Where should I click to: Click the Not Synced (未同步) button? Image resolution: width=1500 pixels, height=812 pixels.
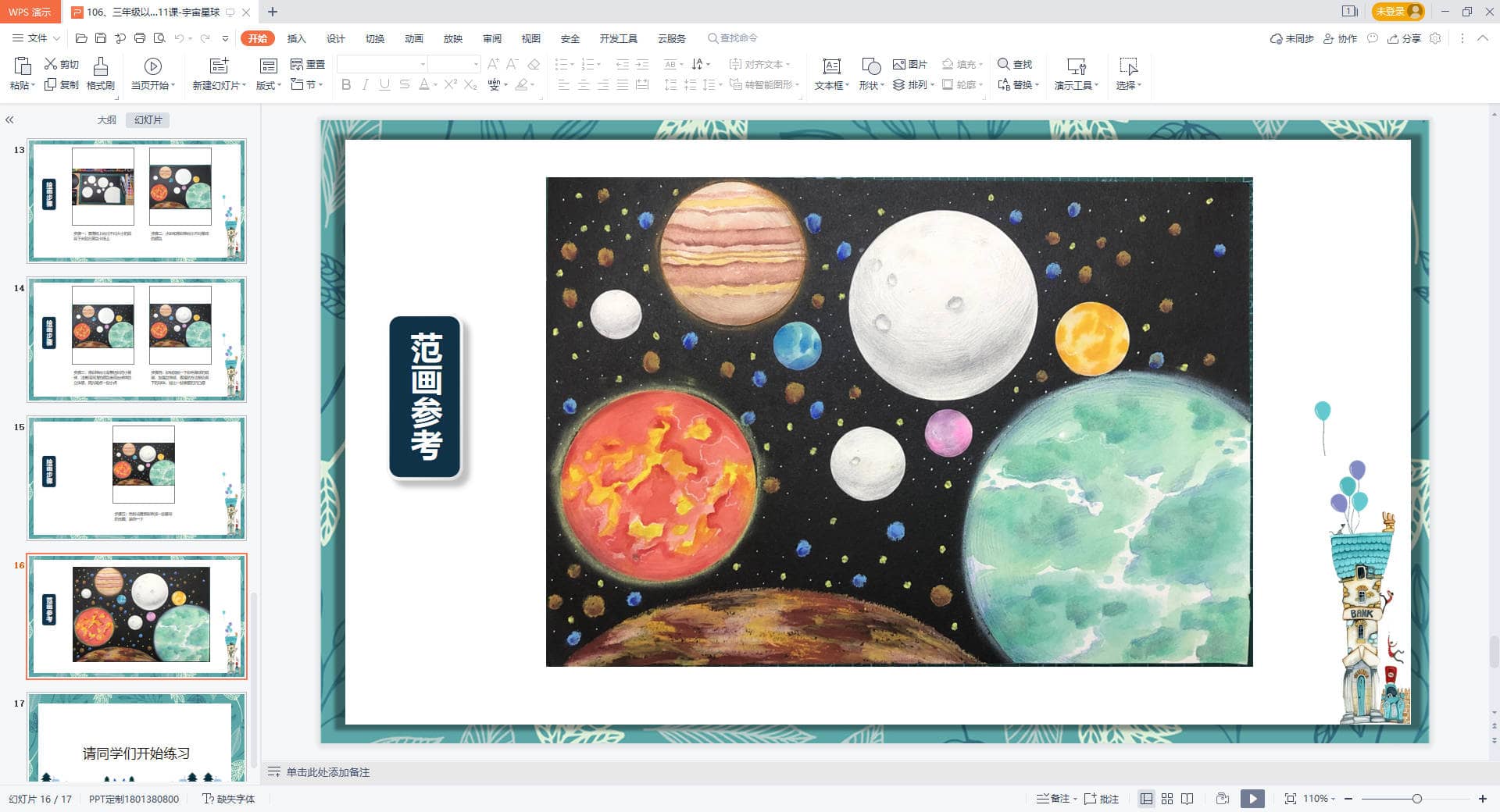tap(1292, 38)
